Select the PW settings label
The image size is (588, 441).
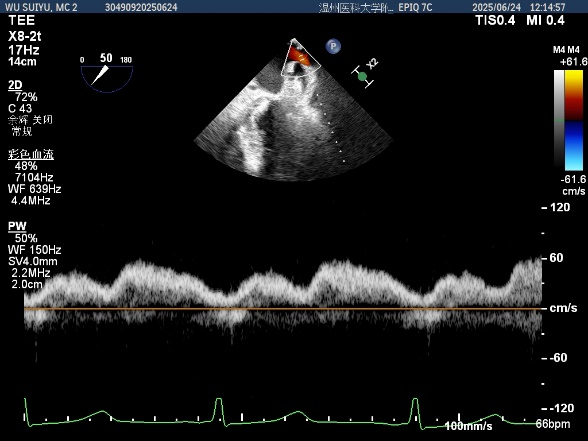[17, 226]
